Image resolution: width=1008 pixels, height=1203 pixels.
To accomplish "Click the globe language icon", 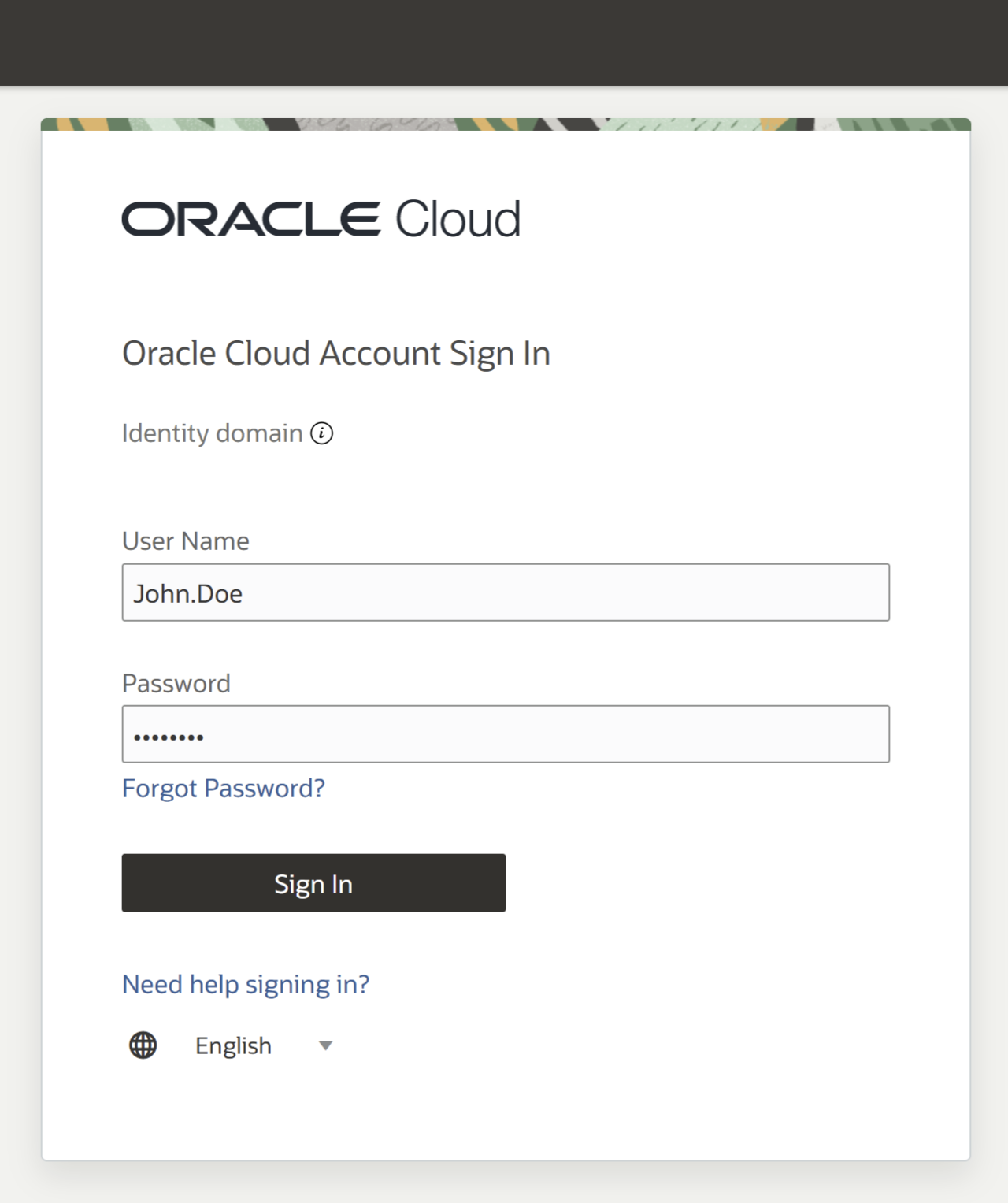I will [143, 1045].
